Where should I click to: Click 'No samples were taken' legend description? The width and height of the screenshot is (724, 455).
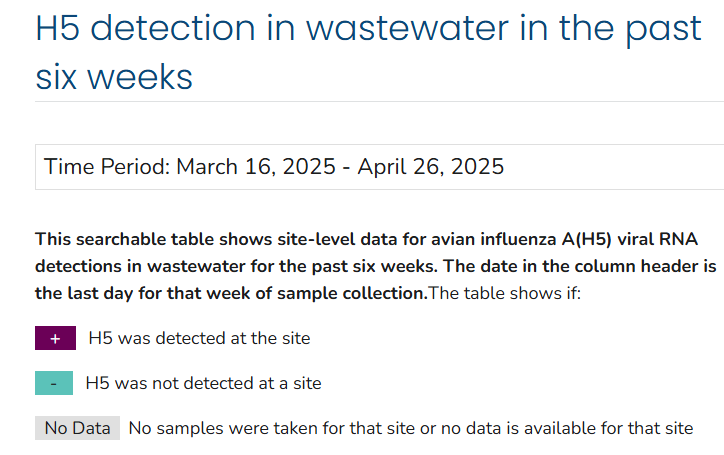point(411,428)
